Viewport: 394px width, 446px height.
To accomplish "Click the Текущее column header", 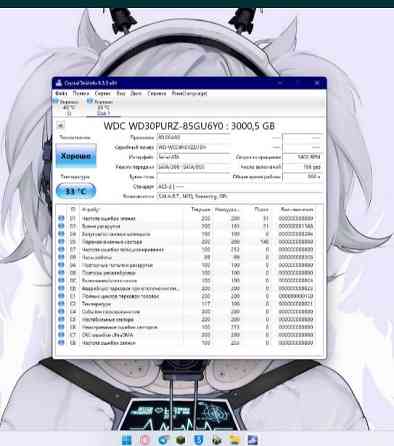I will 201,210.
